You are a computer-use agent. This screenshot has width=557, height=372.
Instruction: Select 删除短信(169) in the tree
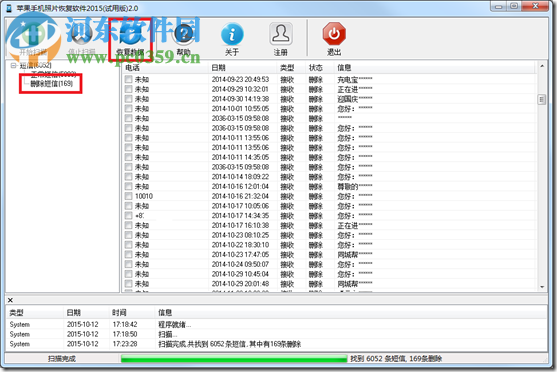[x=52, y=84]
